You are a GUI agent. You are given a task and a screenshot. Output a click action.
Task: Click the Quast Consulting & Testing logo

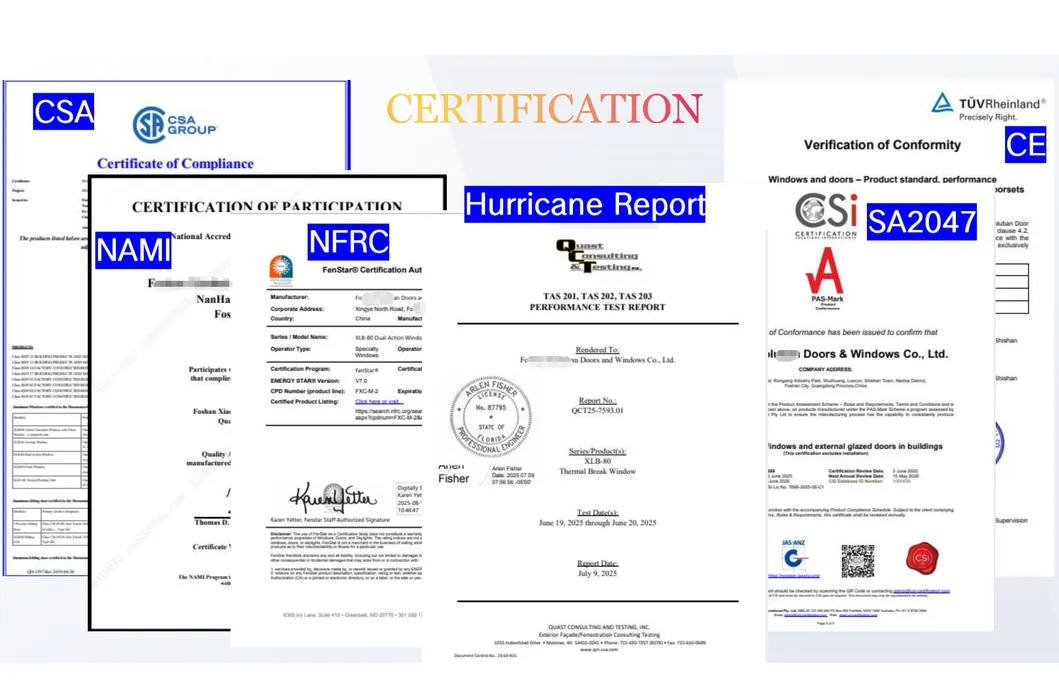597,257
